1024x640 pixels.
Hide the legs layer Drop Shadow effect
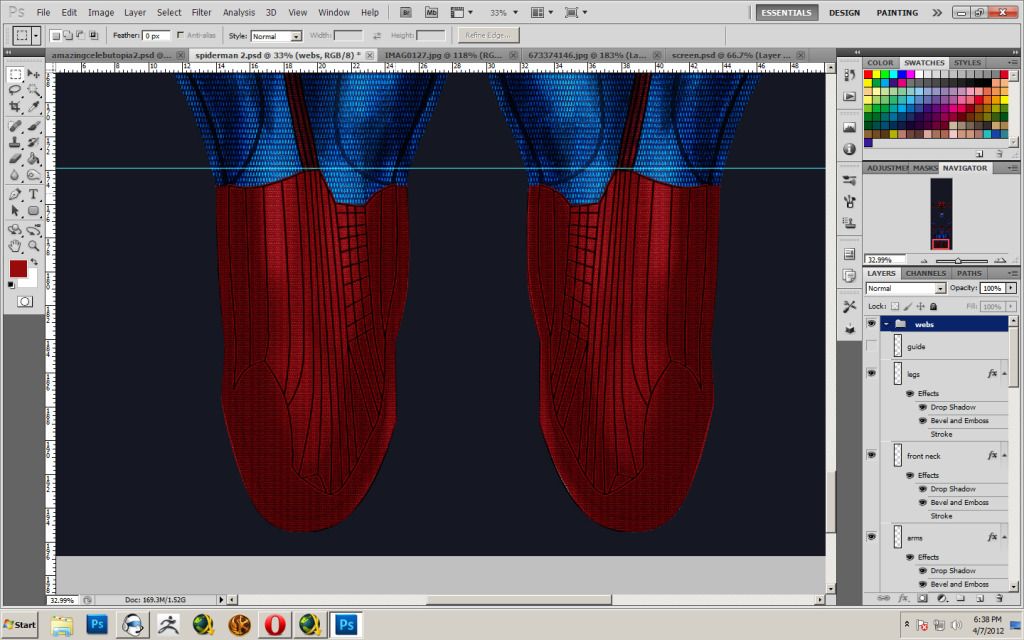click(923, 407)
